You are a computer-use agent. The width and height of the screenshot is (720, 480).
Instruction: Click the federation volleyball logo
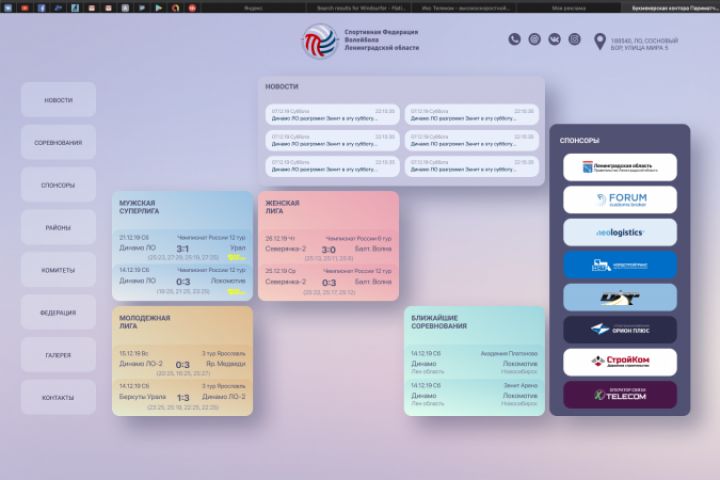[320, 41]
